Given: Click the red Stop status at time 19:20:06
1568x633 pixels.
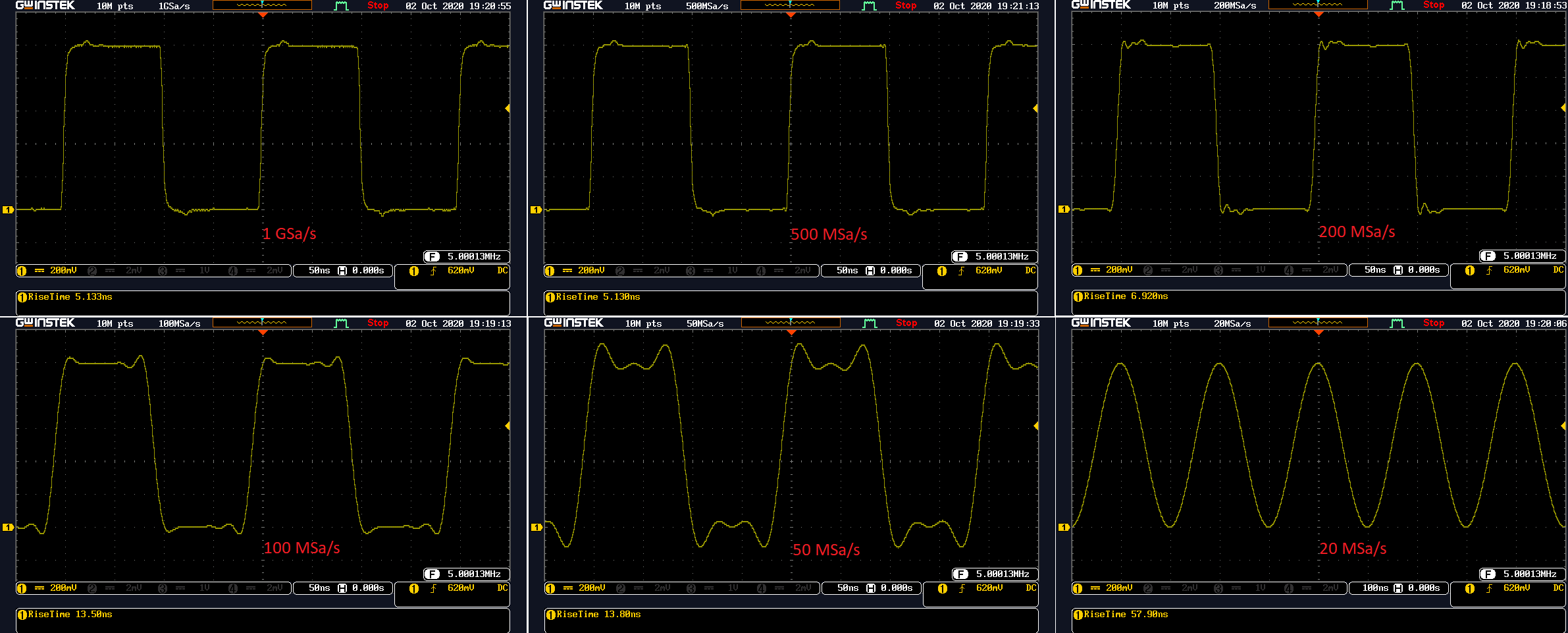Looking at the screenshot, I should pyautogui.click(x=1434, y=323).
